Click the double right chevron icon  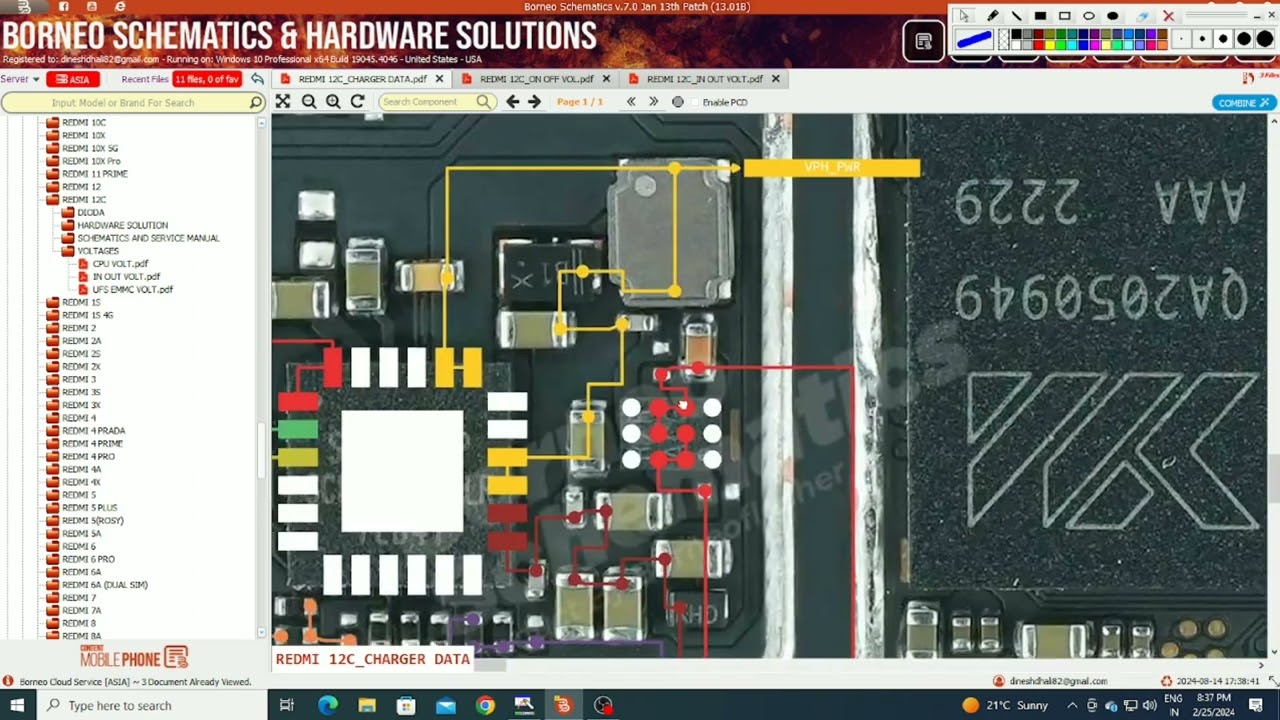654,102
